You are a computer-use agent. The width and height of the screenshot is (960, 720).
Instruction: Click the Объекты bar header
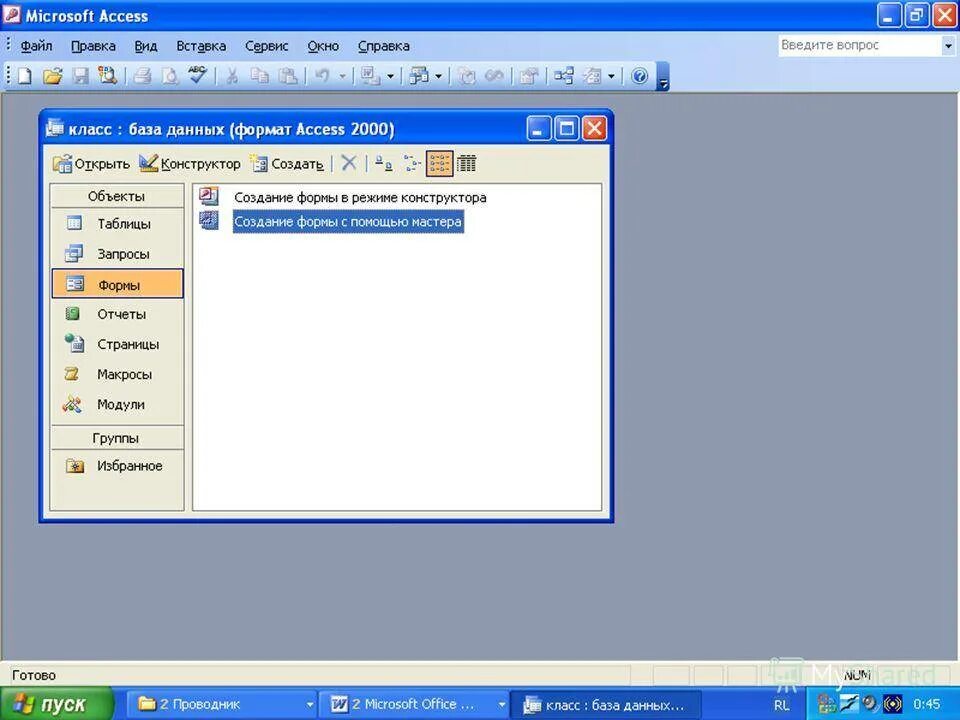click(116, 196)
